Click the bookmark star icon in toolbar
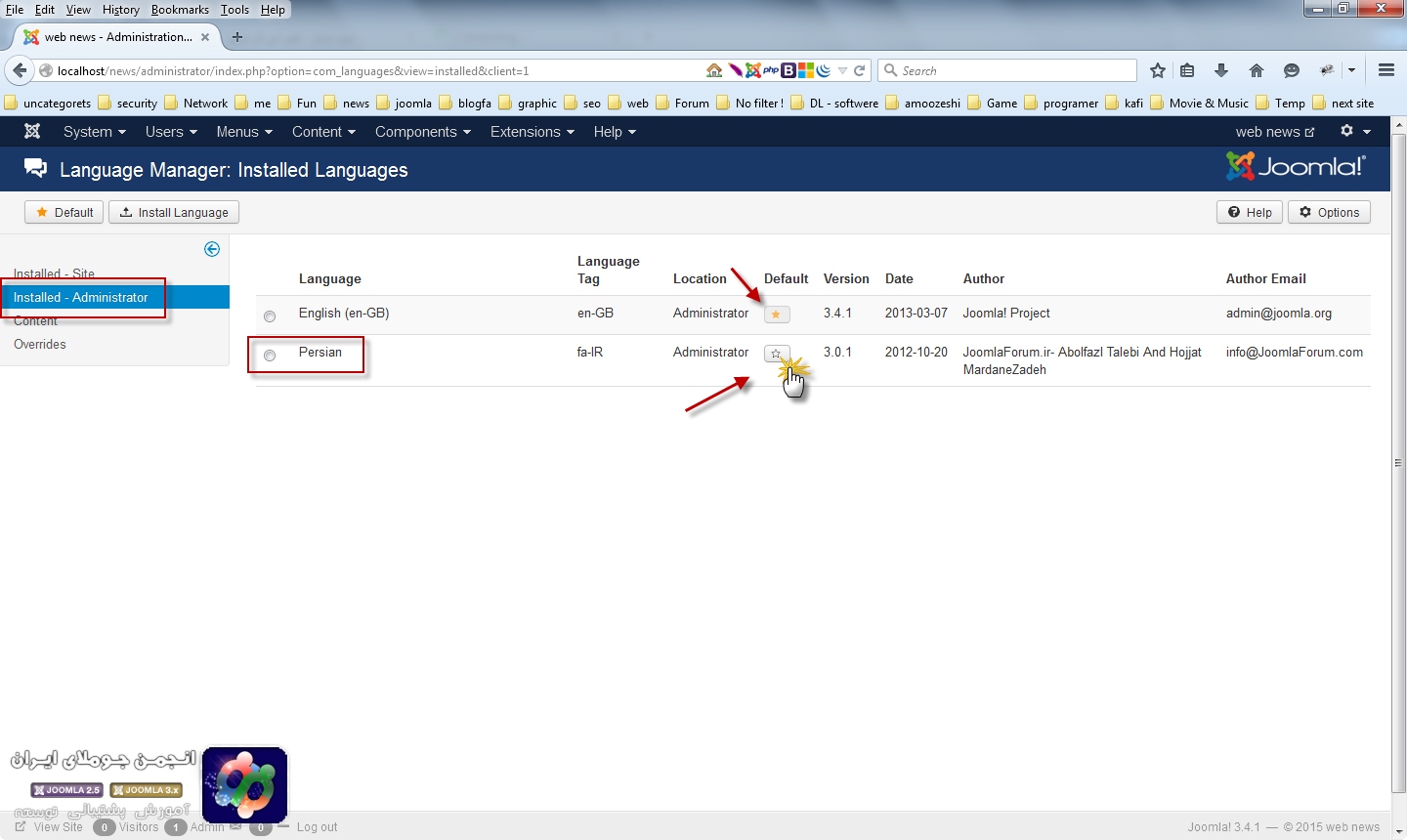The image size is (1407, 840). pyautogui.click(x=1158, y=70)
